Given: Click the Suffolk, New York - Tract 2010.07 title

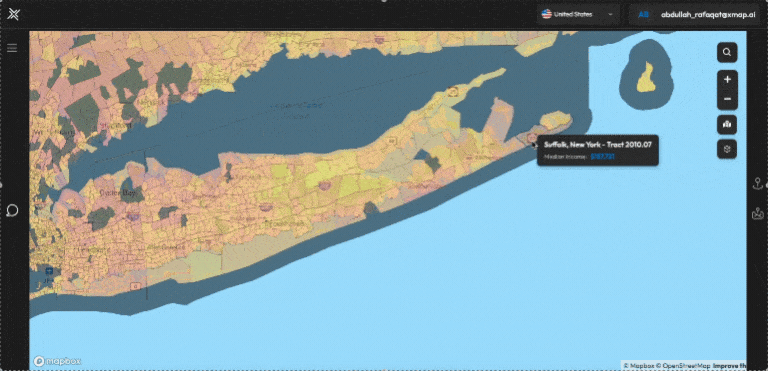Looking at the screenshot, I should coord(598,145).
